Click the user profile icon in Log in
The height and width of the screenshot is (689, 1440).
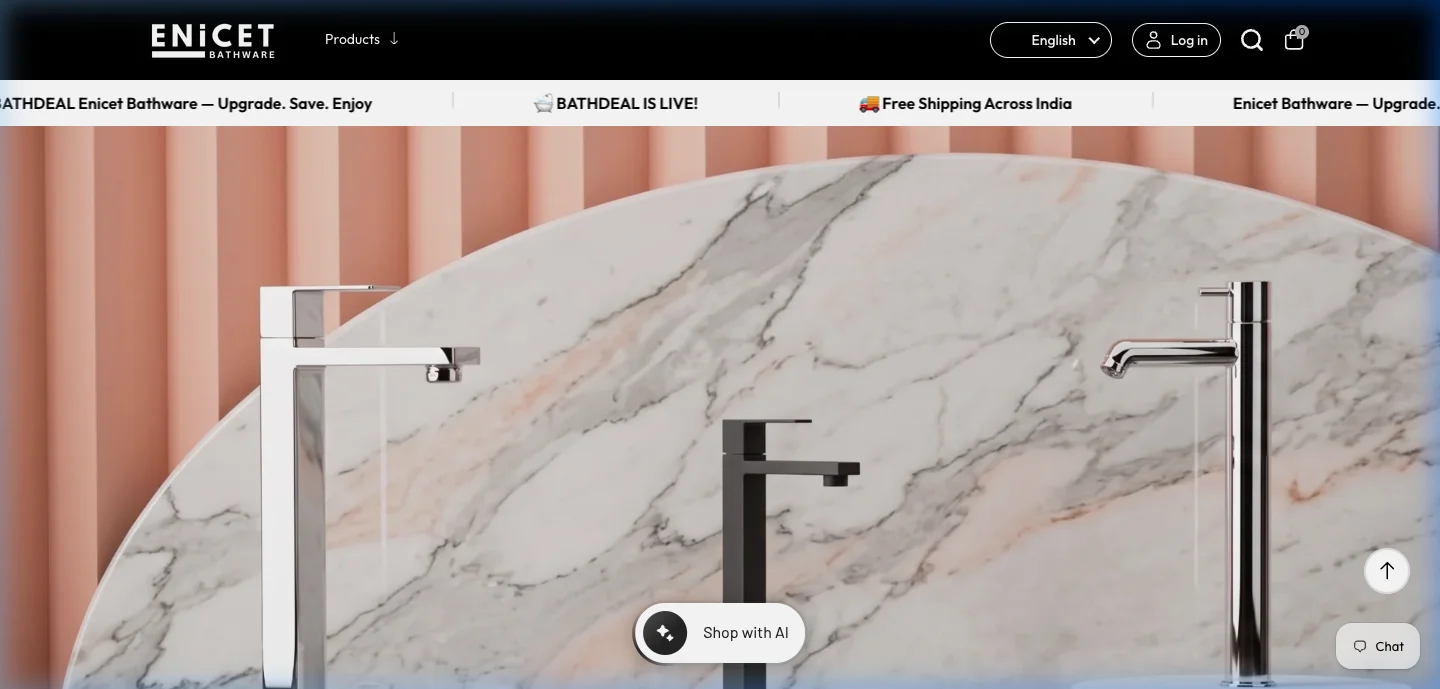point(1153,40)
